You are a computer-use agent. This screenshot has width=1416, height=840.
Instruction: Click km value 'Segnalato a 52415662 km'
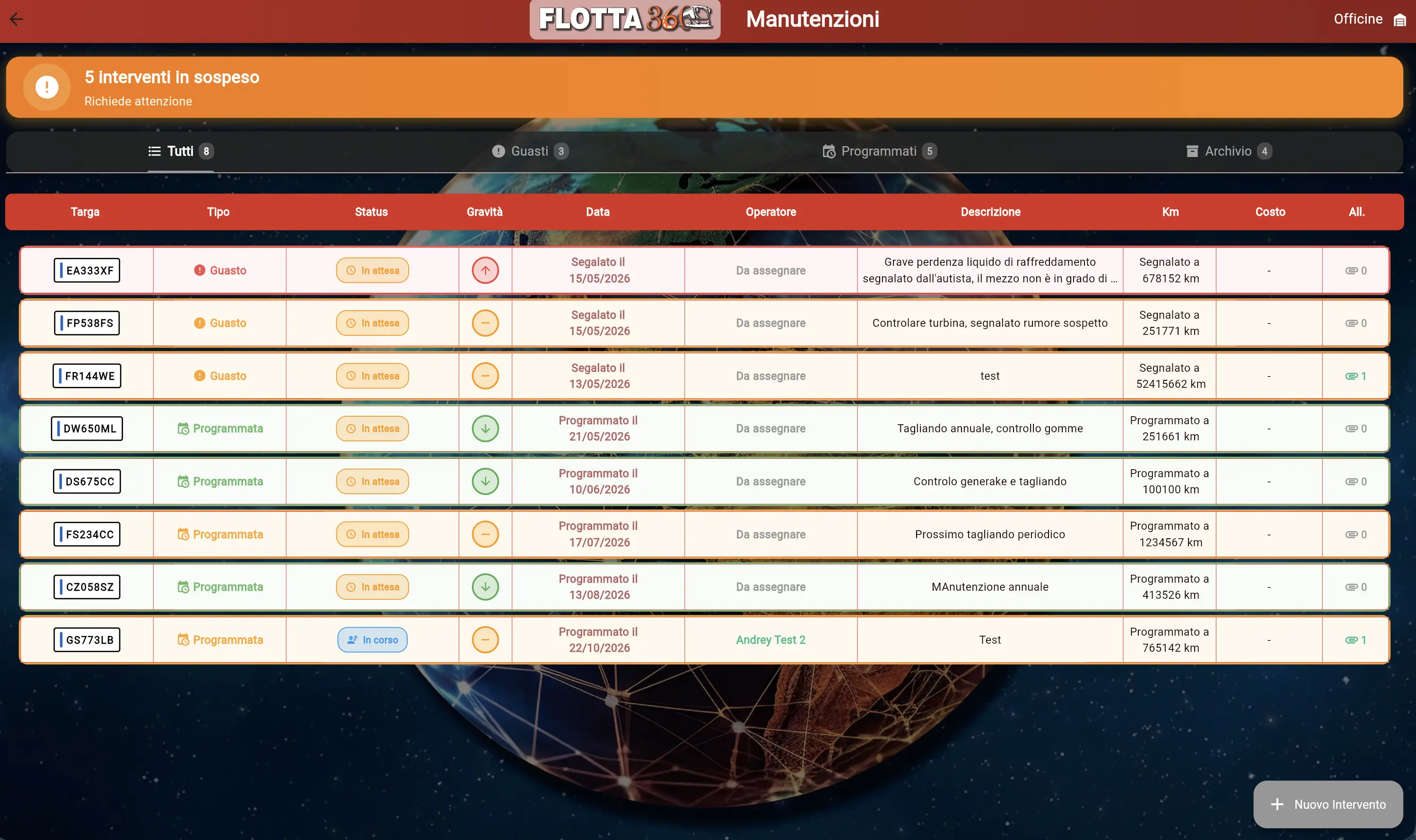coord(1171,376)
